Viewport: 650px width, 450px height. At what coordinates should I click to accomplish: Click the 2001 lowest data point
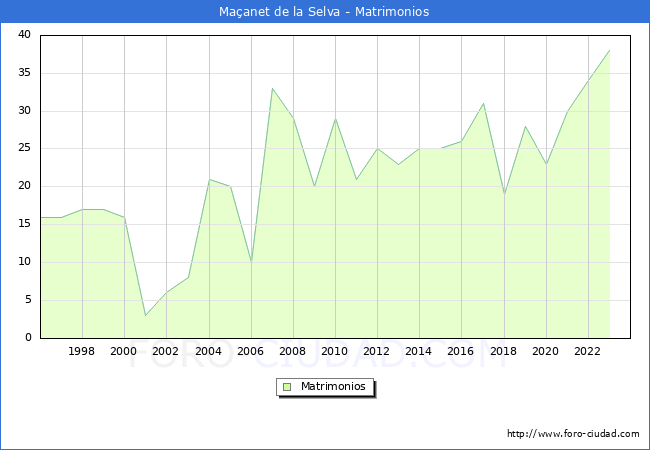pos(146,315)
